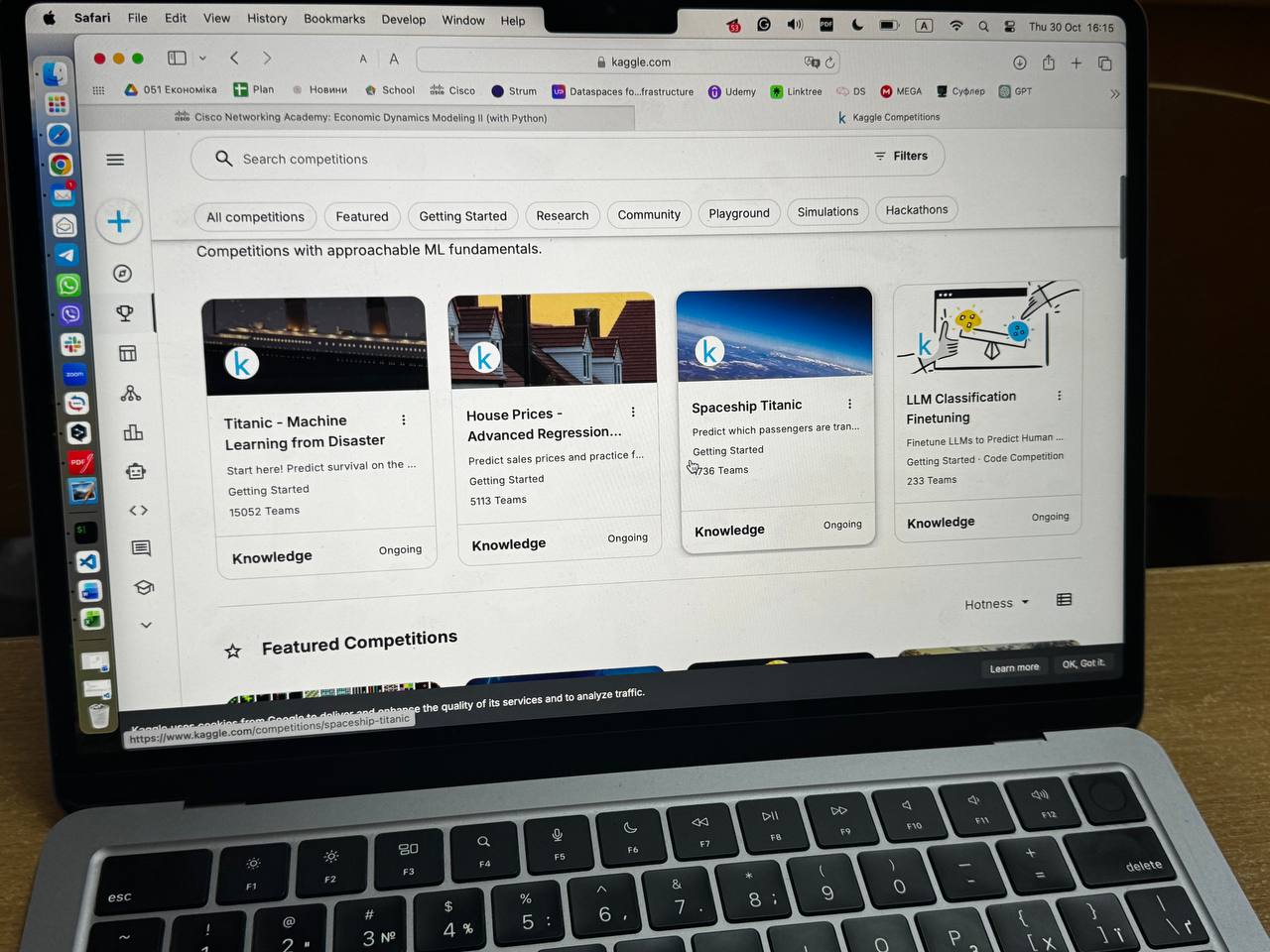
Task: Expand the More chevron in Kaggle sidebar
Action: [146, 625]
